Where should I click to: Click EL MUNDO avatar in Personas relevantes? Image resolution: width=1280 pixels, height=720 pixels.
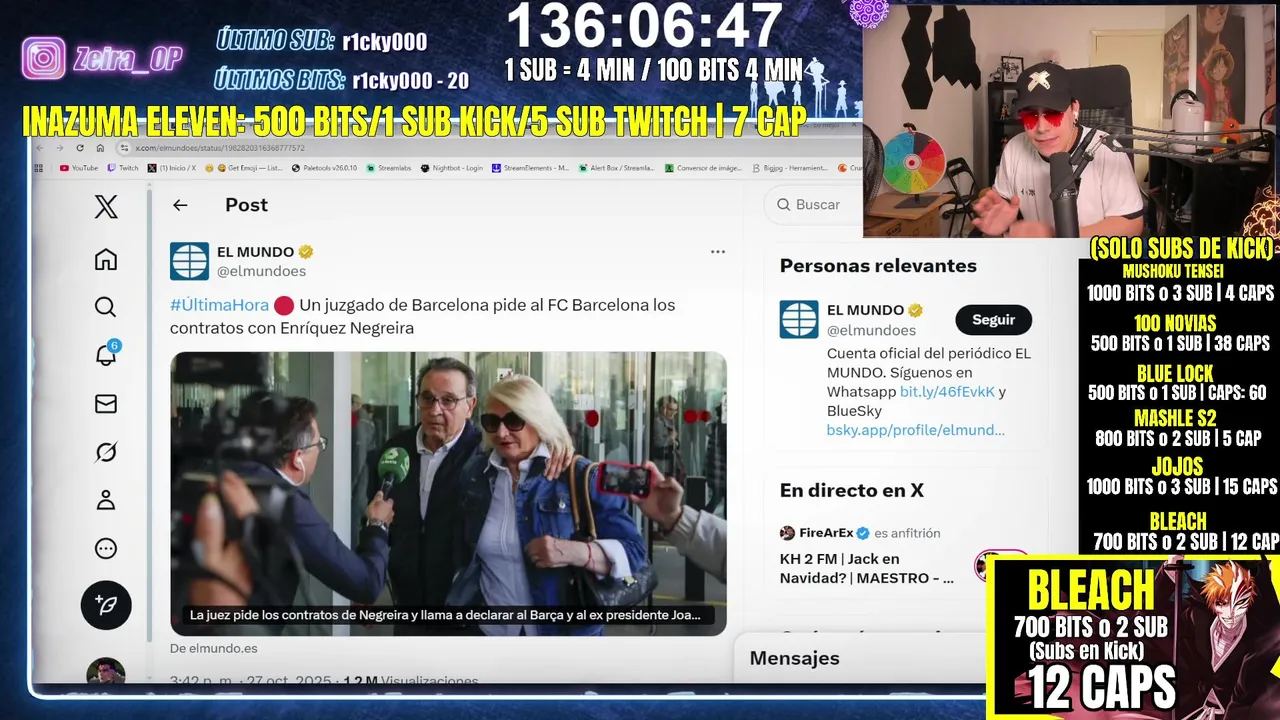799,319
